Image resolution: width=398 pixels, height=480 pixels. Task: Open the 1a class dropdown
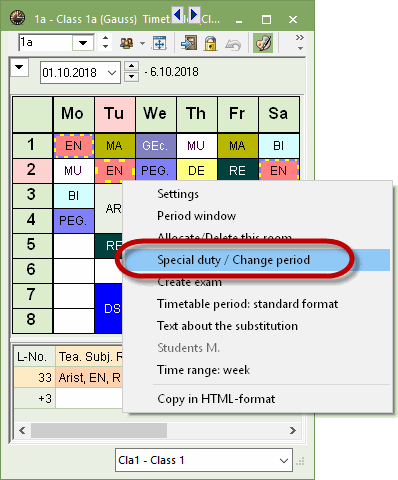(x=83, y=43)
